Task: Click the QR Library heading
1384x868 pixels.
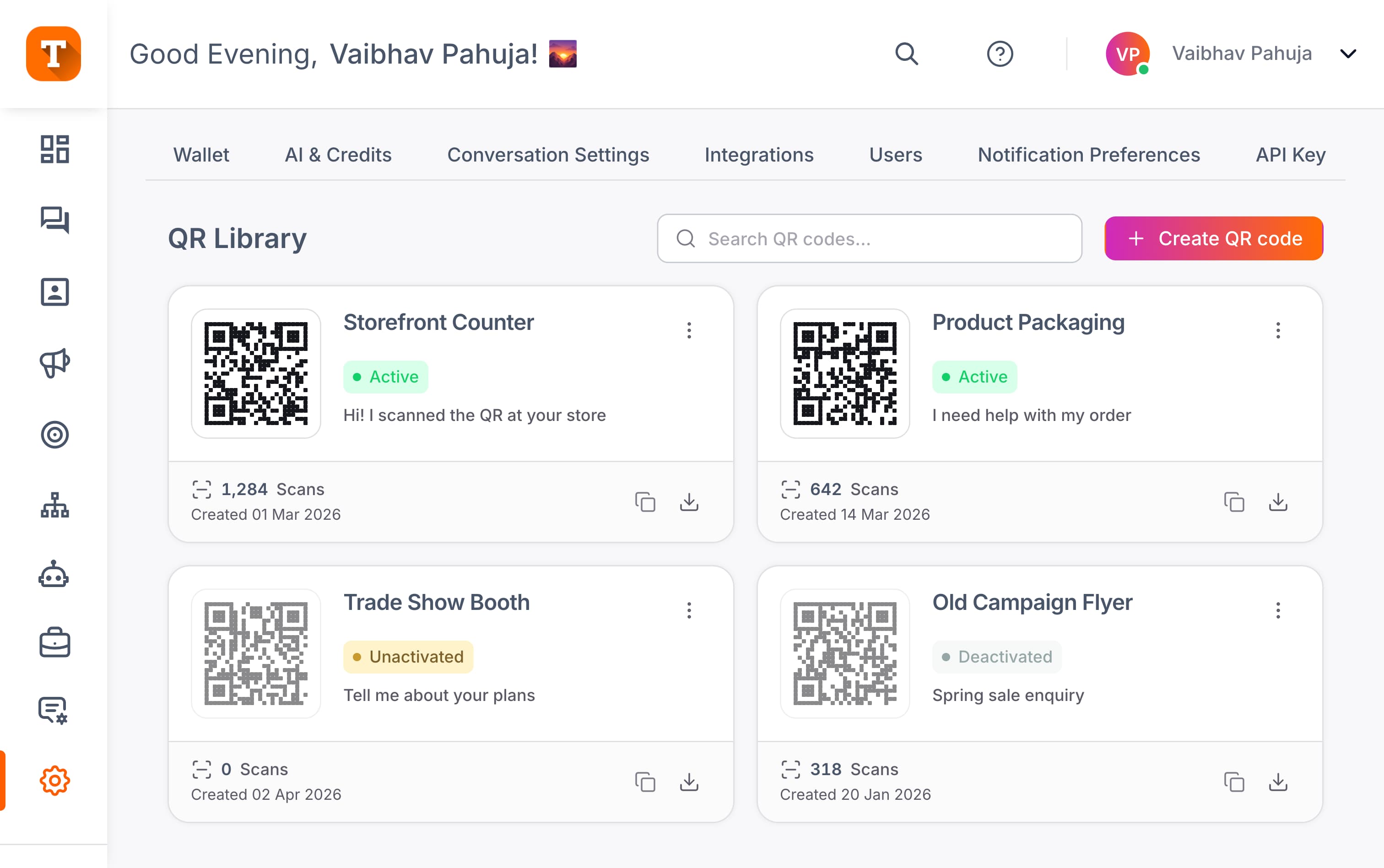Action: click(x=237, y=239)
